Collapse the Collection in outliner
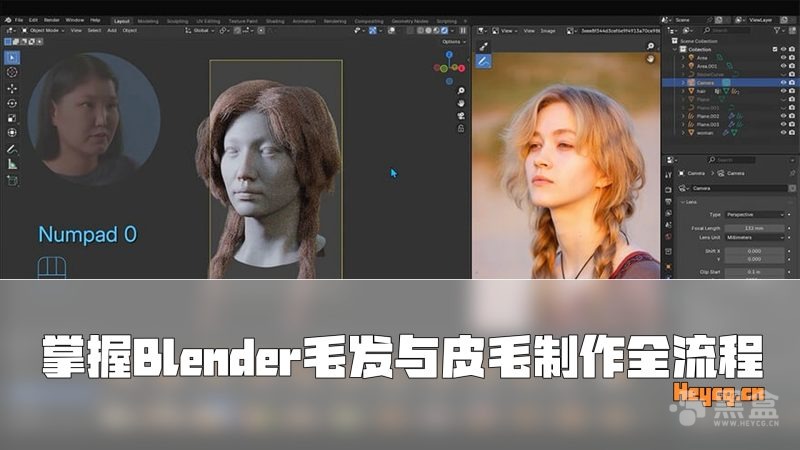Image resolution: width=800 pixels, height=450 pixels. [x=676, y=49]
